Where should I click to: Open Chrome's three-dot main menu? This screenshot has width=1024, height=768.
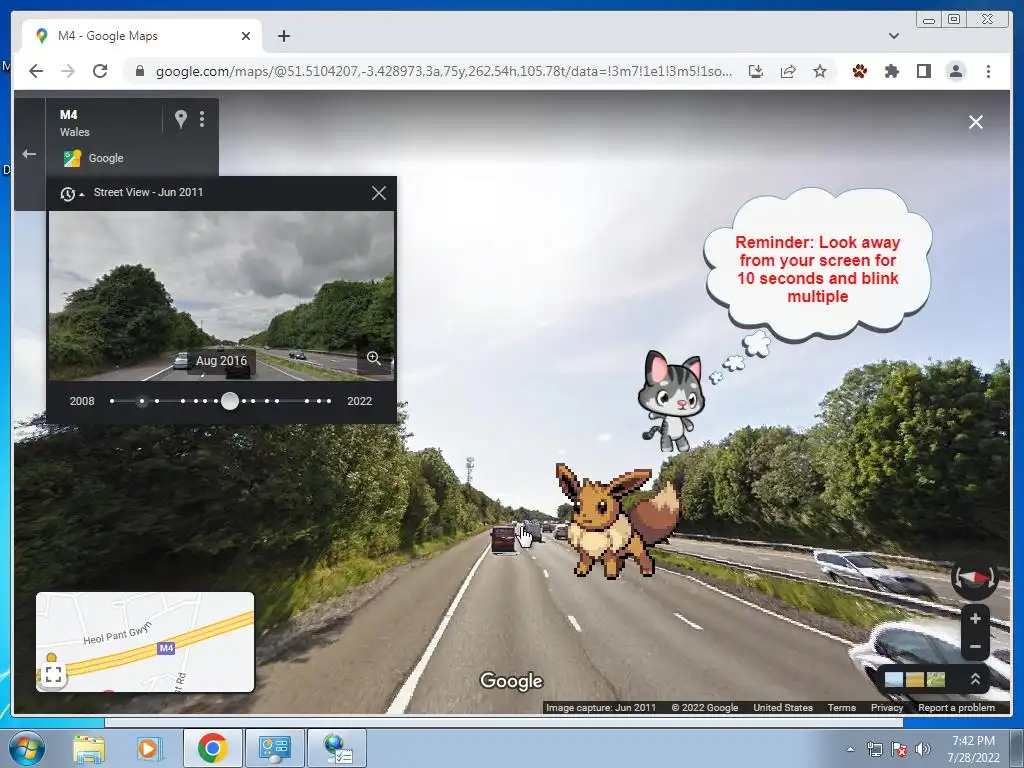(988, 71)
